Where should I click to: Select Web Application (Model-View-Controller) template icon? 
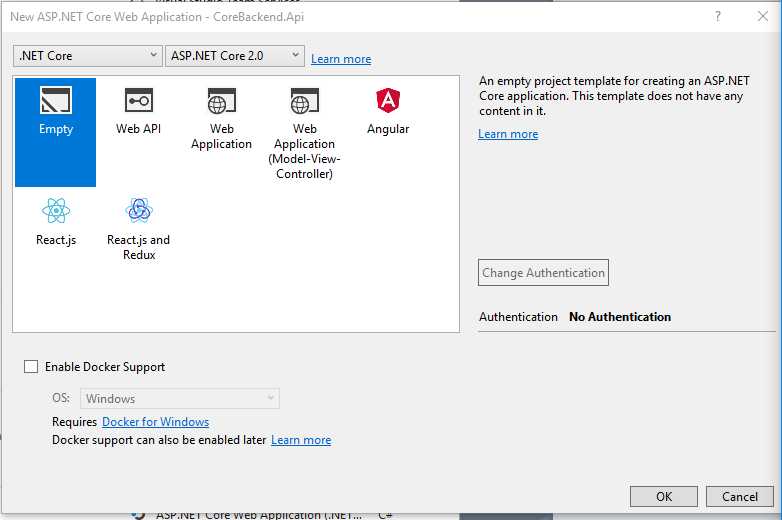[x=304, y=101]
